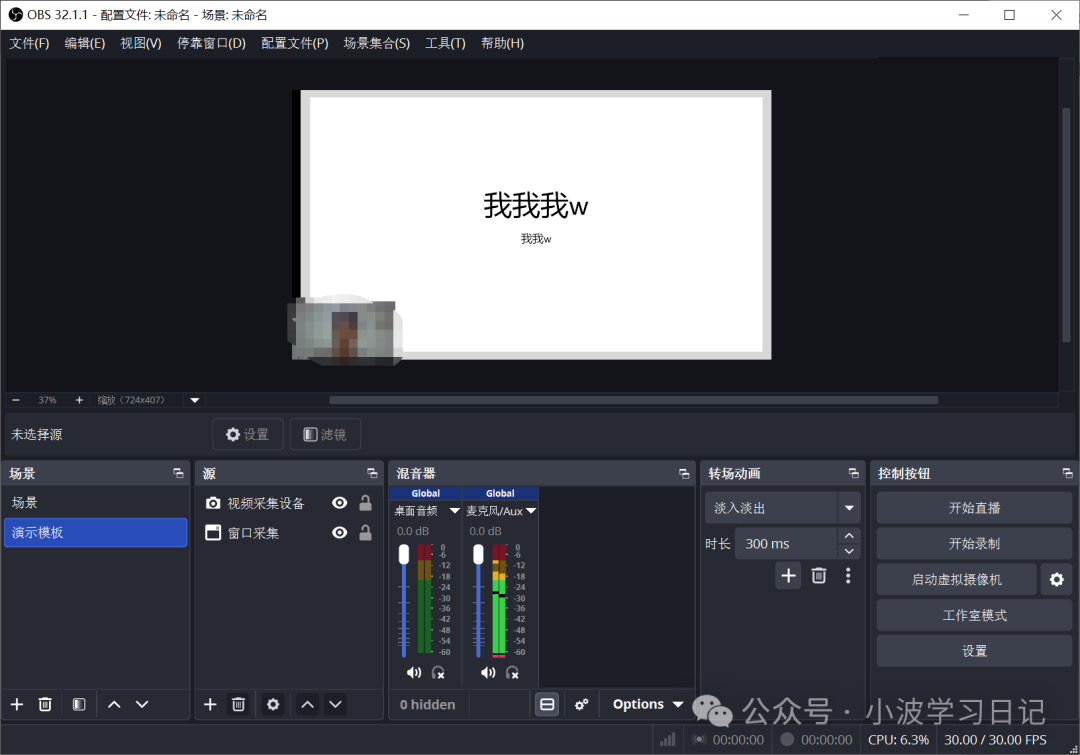
Task: Open the Options dropdown in the mixer
Action: 645,704
